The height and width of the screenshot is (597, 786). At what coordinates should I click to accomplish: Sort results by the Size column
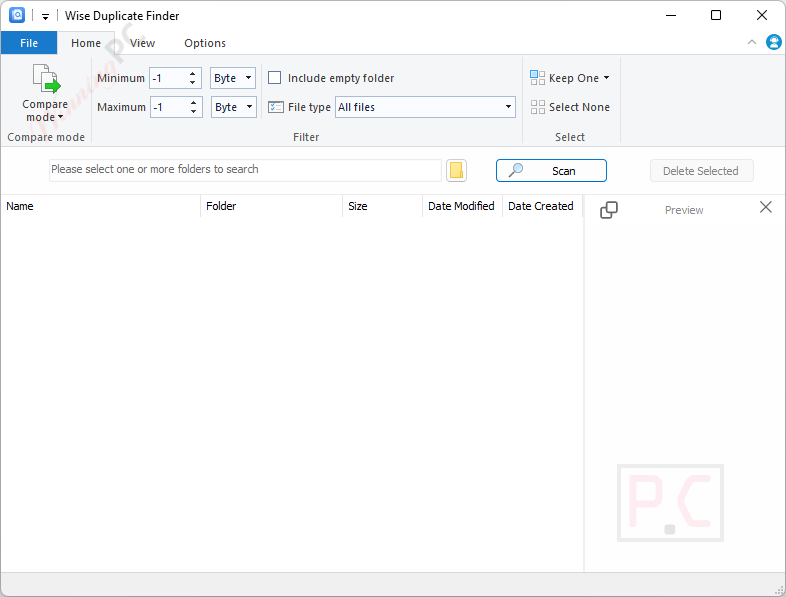pos(382,206)
